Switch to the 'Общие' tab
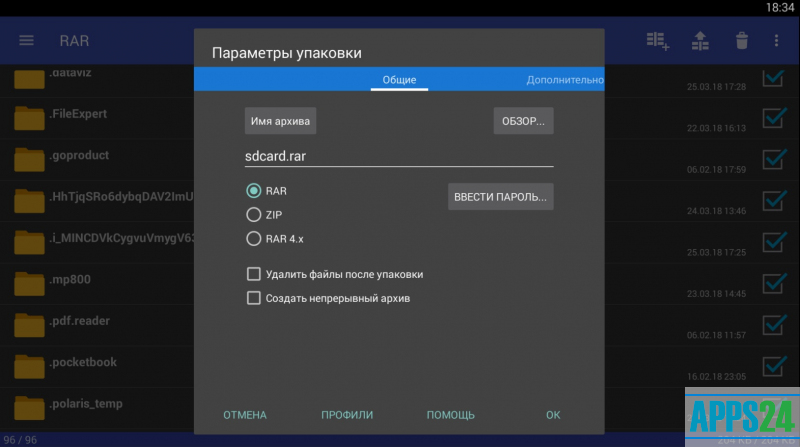The width and height of the screenshot is (800, 447). (x=399, y=80)
